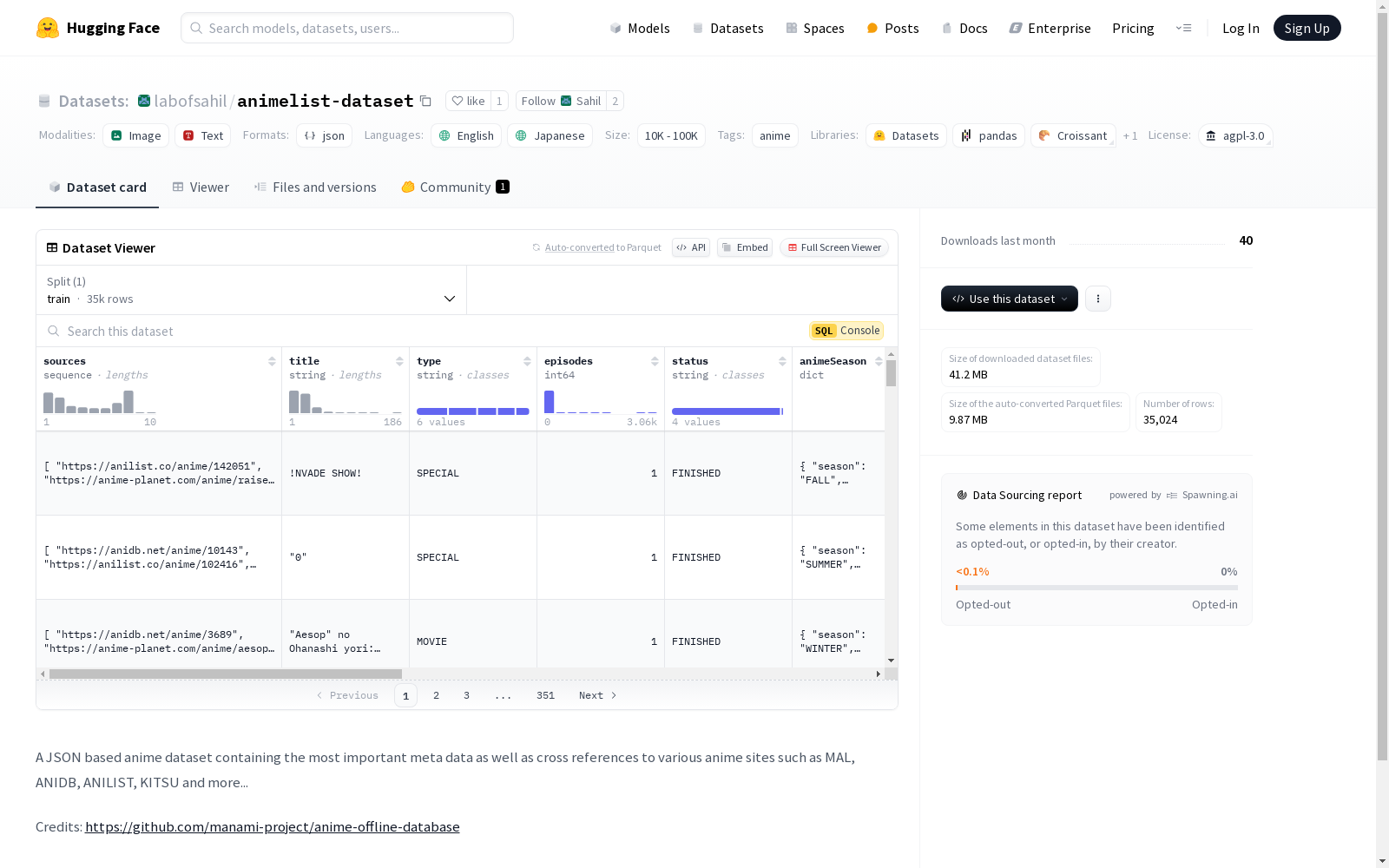The height and width of the screenshot is (868, 1389).
Task: Sort the animeSeason column
Action: [x=879, y=361]
